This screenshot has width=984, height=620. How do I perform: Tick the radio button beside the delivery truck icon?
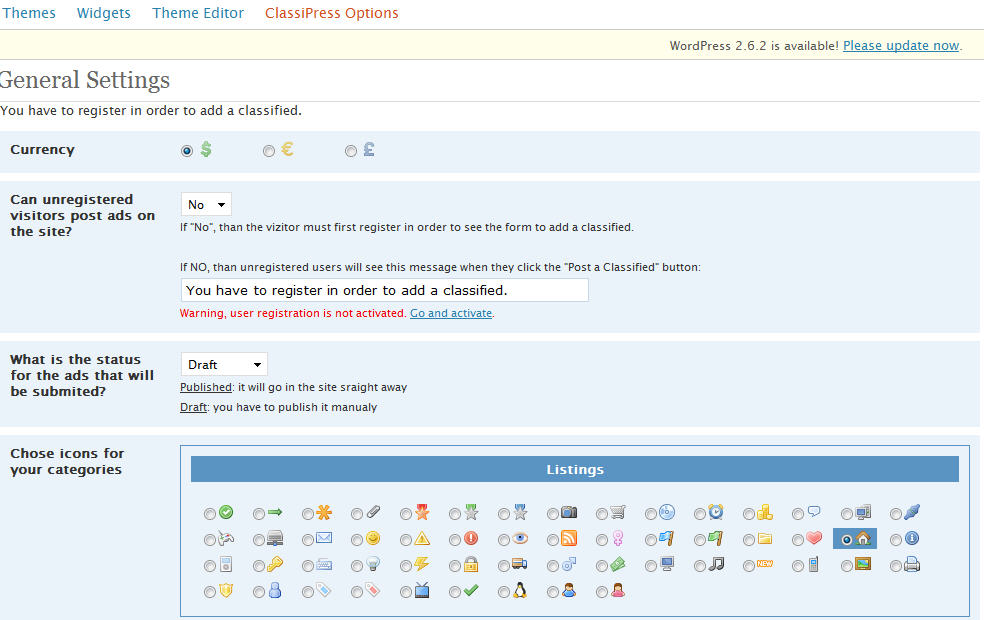[x=503, y=566]
